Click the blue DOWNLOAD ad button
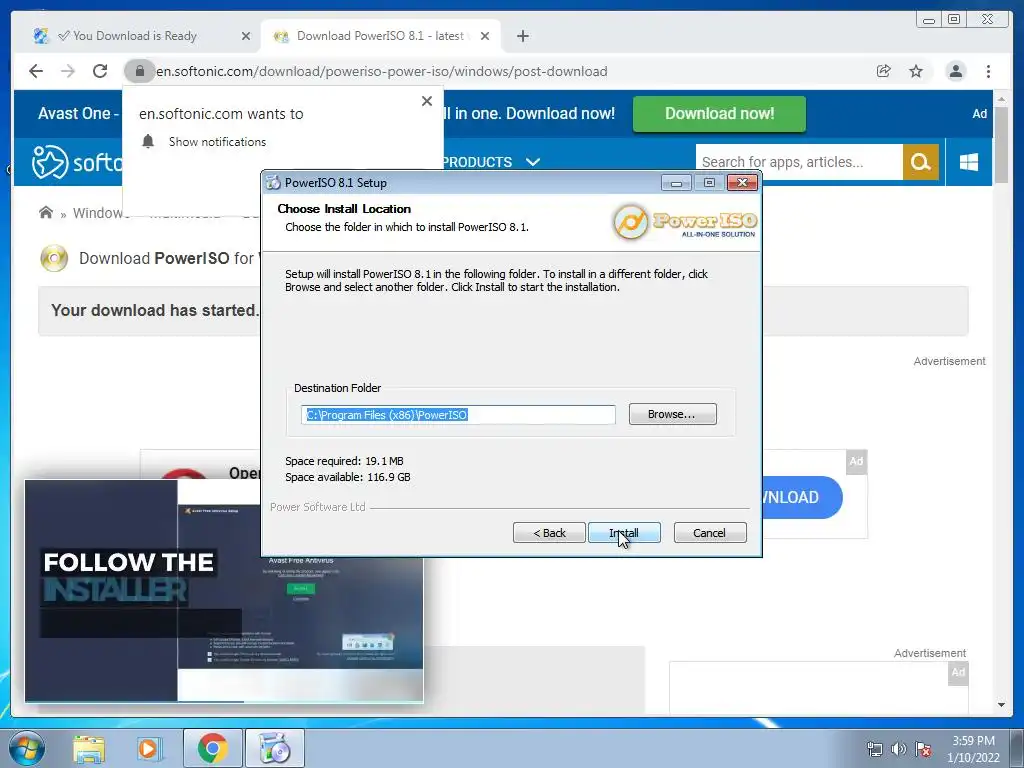 pos(802,498)
